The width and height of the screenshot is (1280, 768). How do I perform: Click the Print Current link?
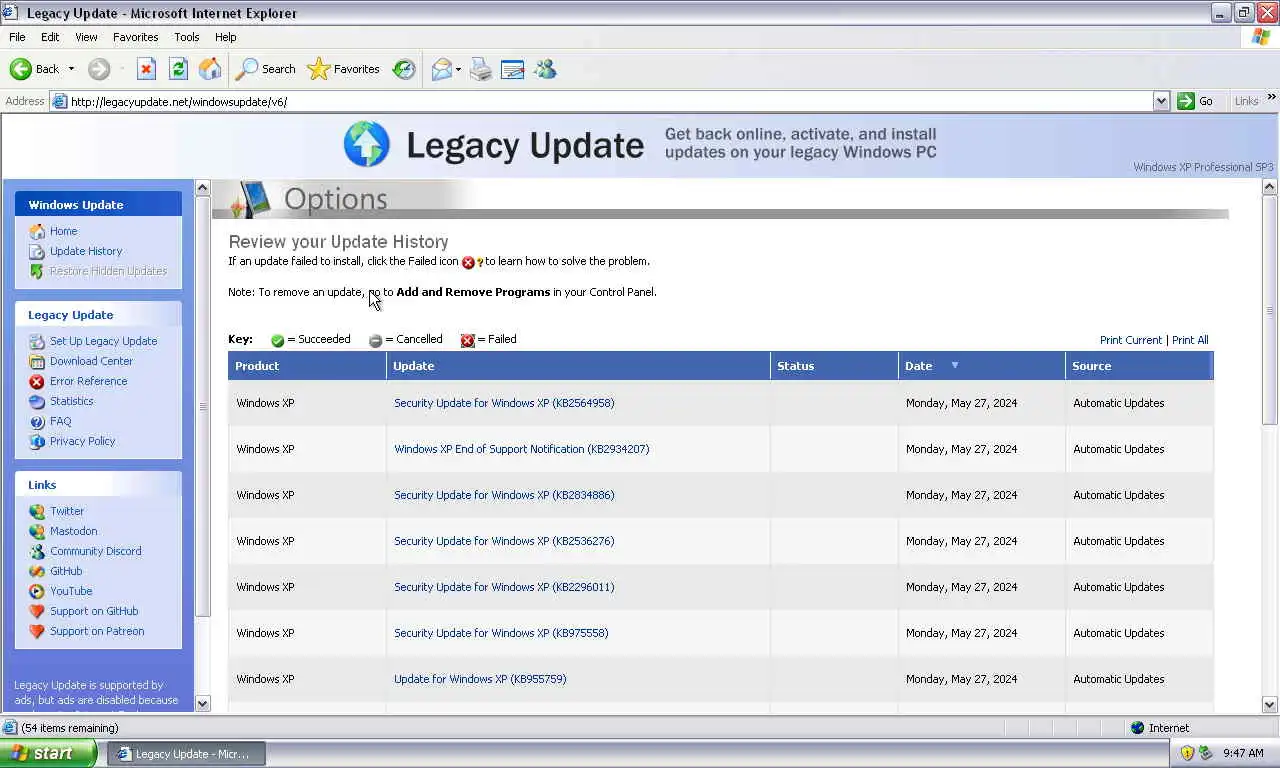(1130, 340)
